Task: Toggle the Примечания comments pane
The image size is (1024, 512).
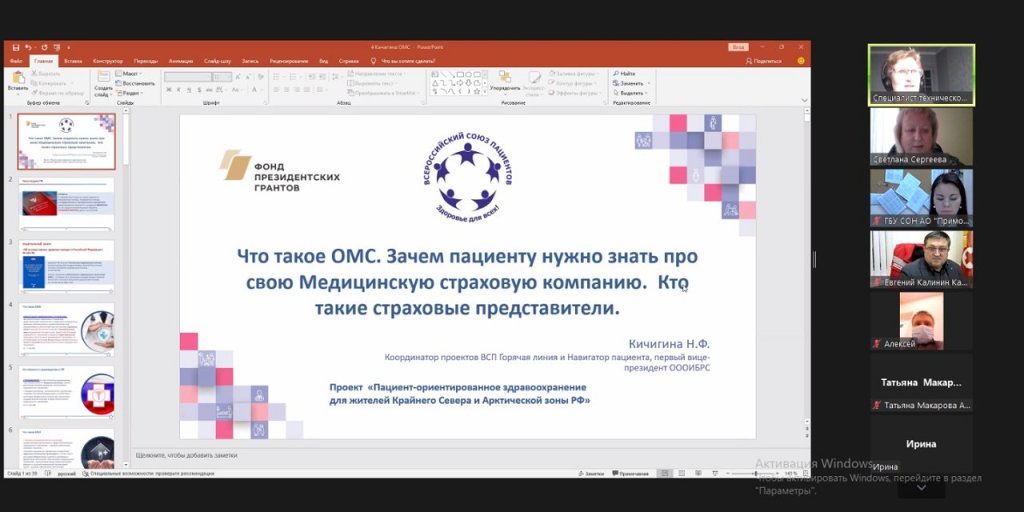Action: [x=631, y=473]
